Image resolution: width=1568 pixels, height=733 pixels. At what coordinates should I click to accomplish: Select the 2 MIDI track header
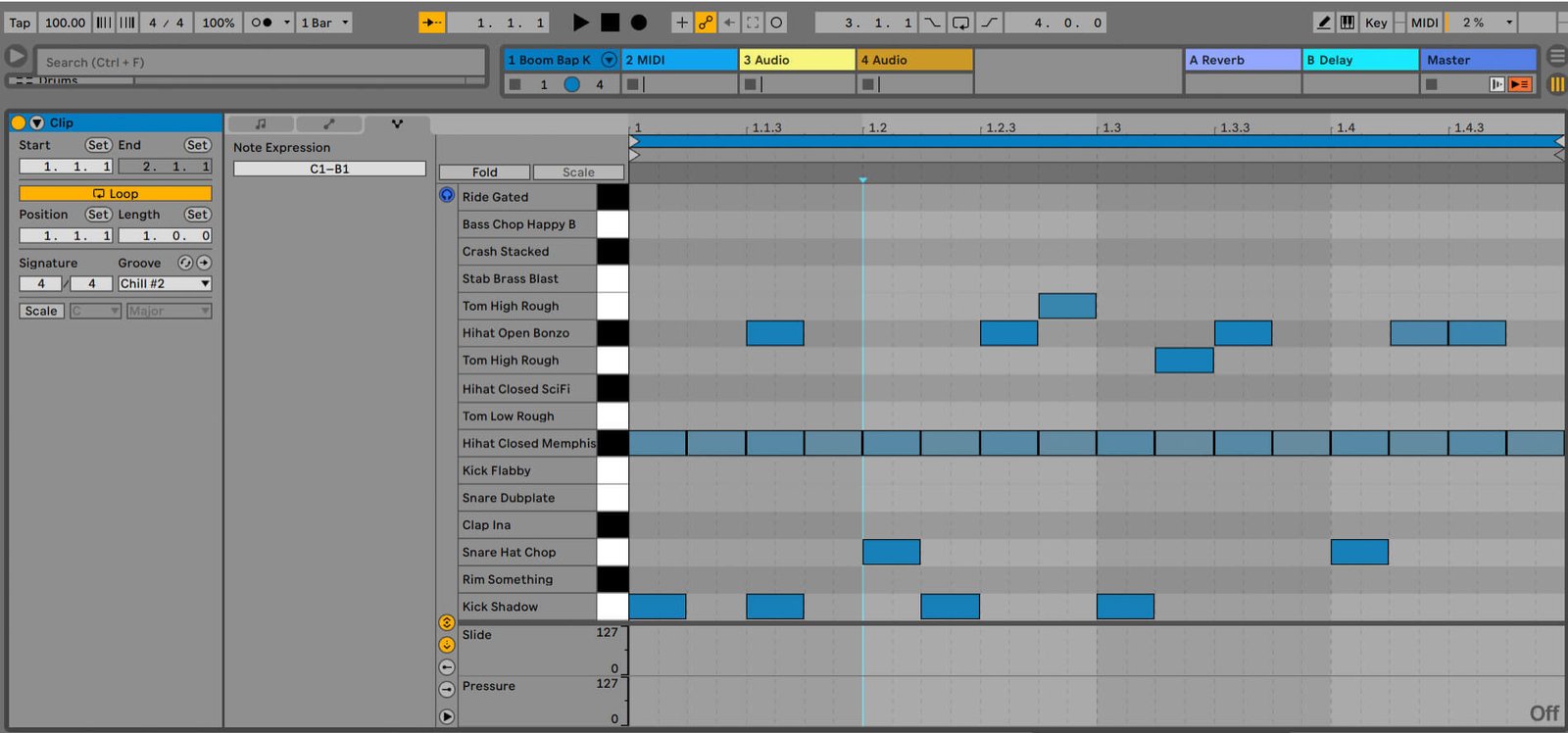point(679,60)
